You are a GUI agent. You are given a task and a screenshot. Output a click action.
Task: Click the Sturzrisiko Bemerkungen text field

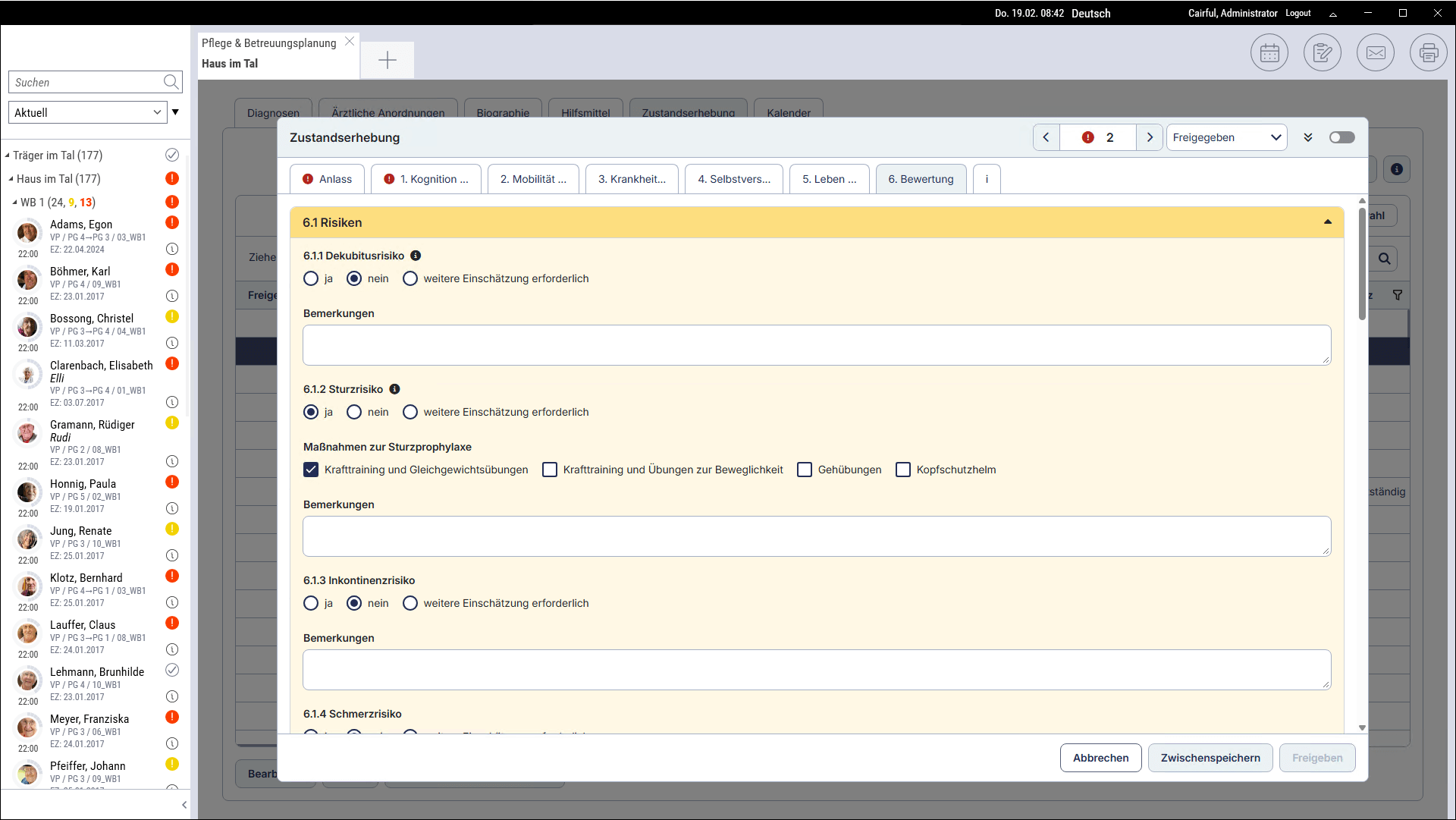point(816,536)
